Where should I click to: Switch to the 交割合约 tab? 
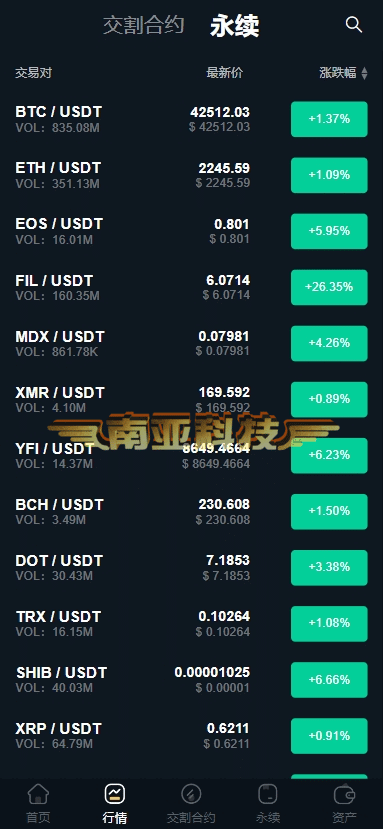pos(143,25)
